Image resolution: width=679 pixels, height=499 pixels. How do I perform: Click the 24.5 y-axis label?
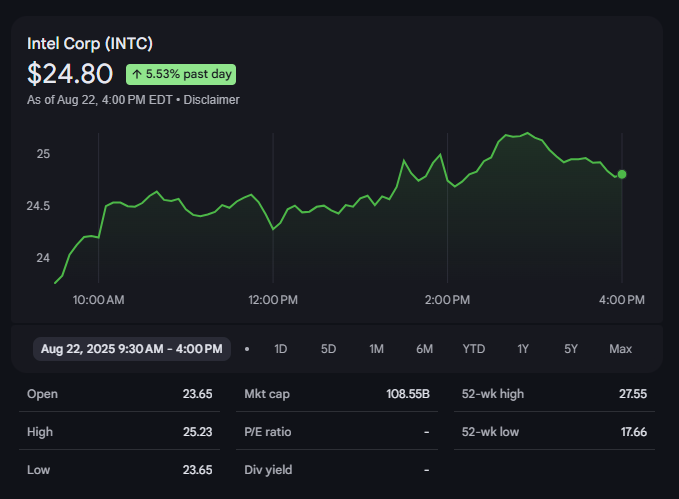(38, 206)
